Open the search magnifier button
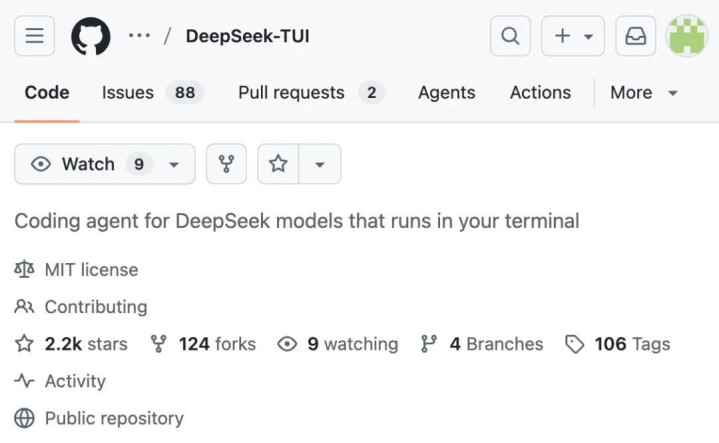This screenshot has height=443, width=719. tap(510, 36)
